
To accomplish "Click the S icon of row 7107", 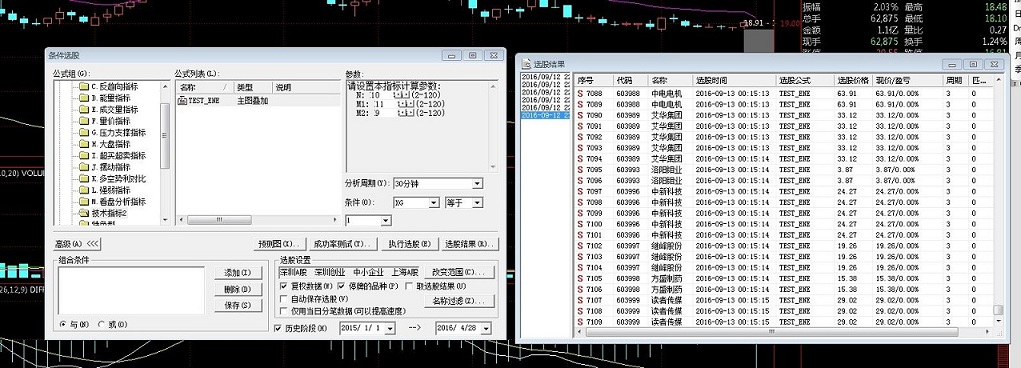I will pos(580,300).
